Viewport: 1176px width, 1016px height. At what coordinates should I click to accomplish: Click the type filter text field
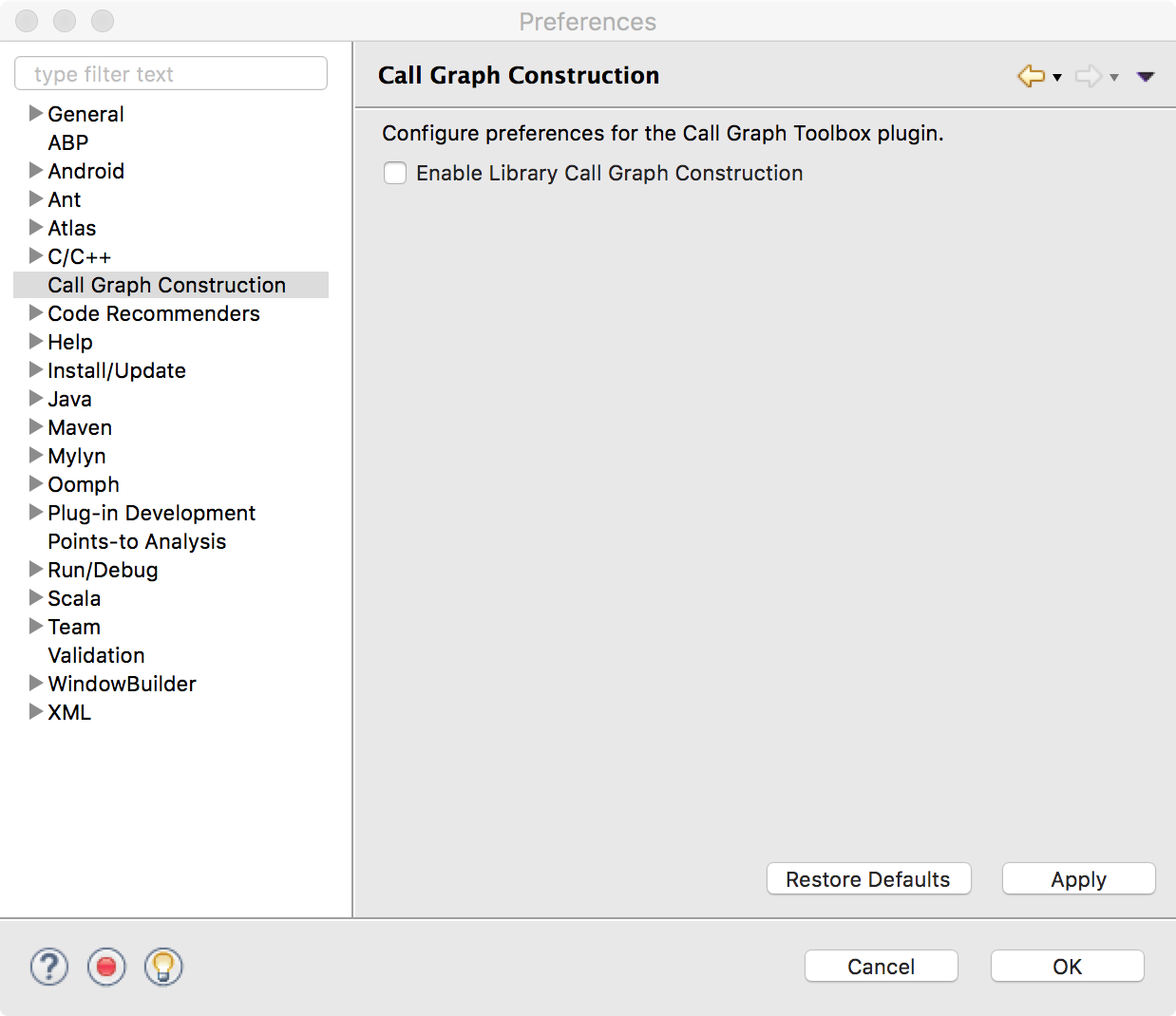click(171, 73)
